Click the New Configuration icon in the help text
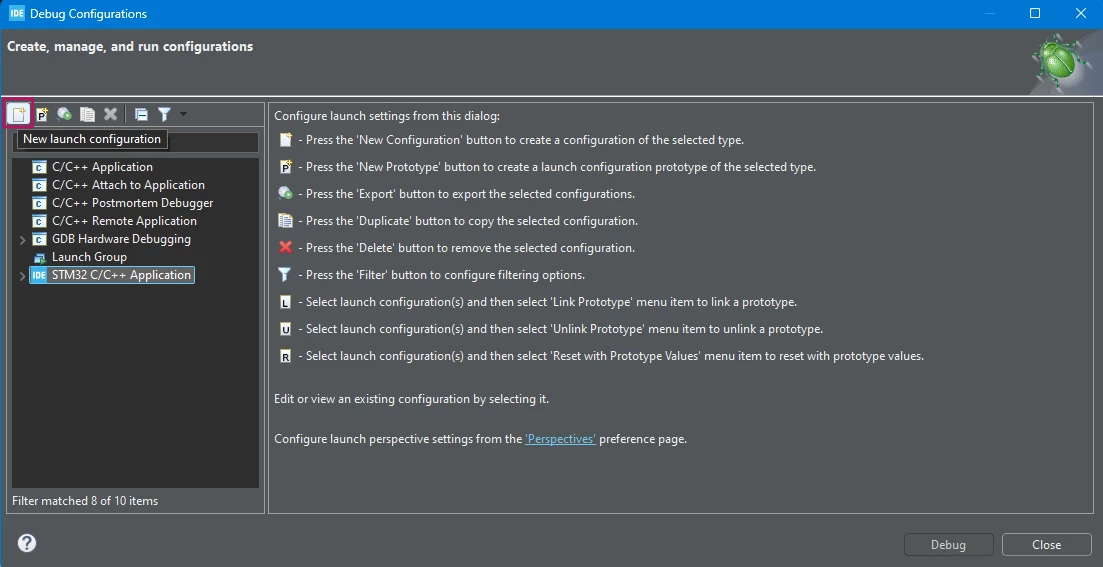1103x567 pixels. tap(285, 139)
